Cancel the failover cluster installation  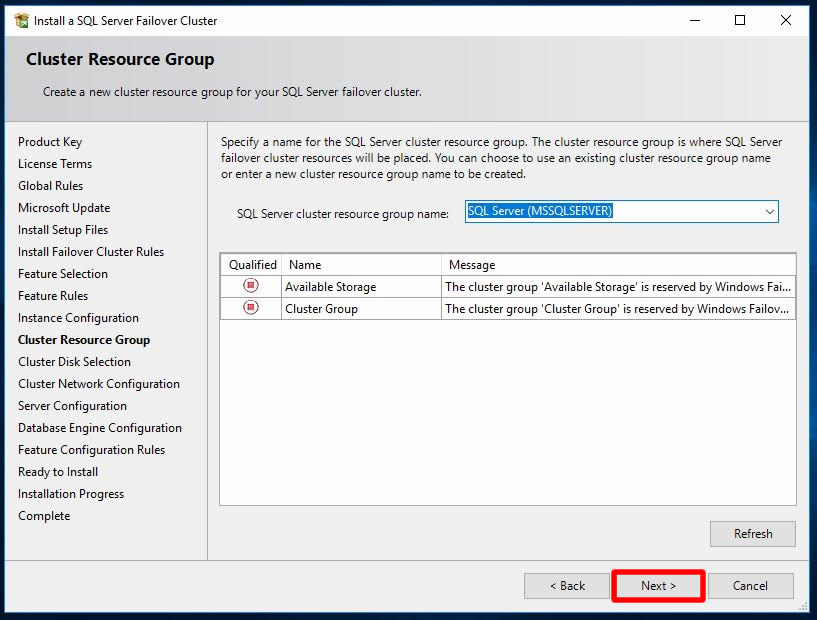[750, 586]
